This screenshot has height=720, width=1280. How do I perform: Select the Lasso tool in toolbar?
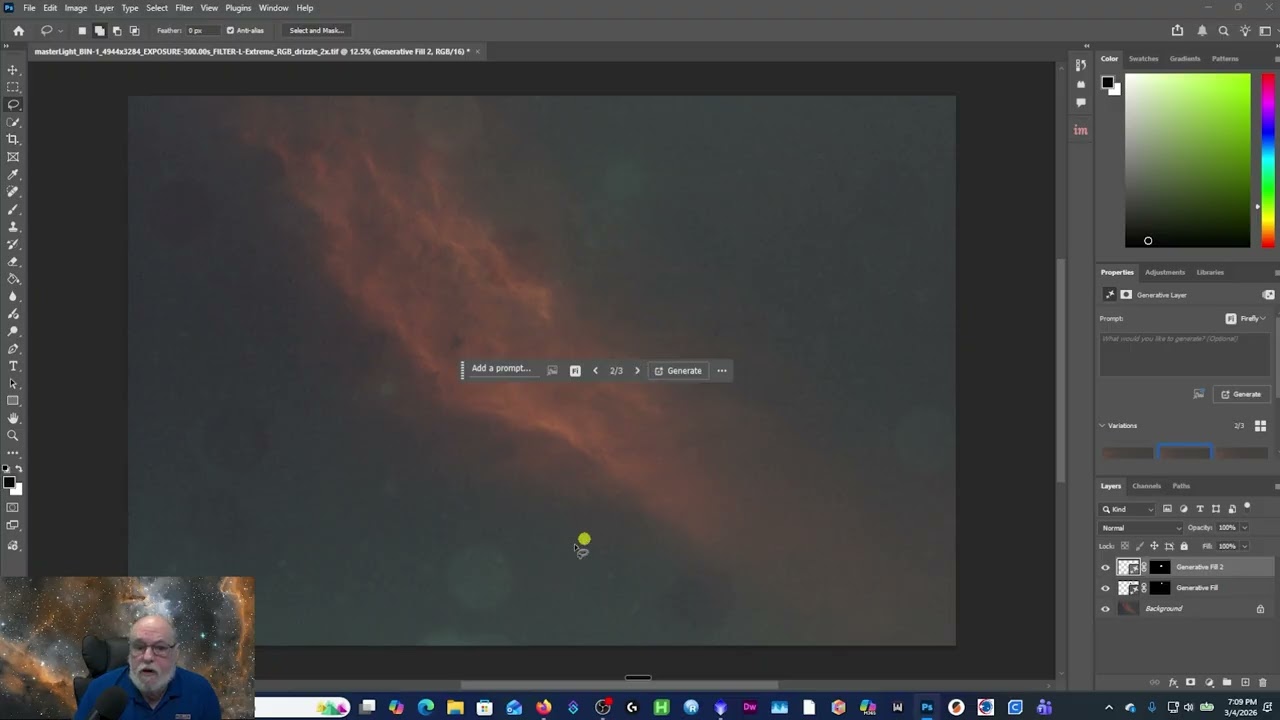pyautogui.click(x=13, y=104)
